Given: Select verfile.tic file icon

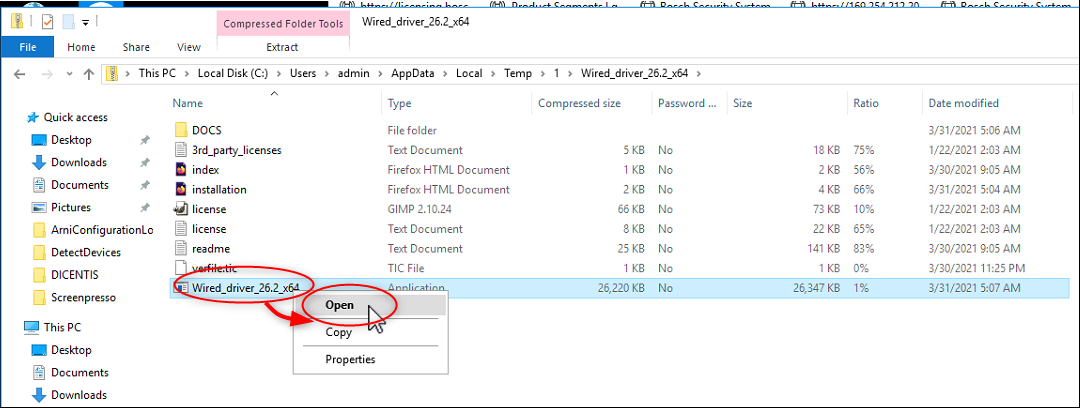Looking at the screenshot, I should pos(181,268).
